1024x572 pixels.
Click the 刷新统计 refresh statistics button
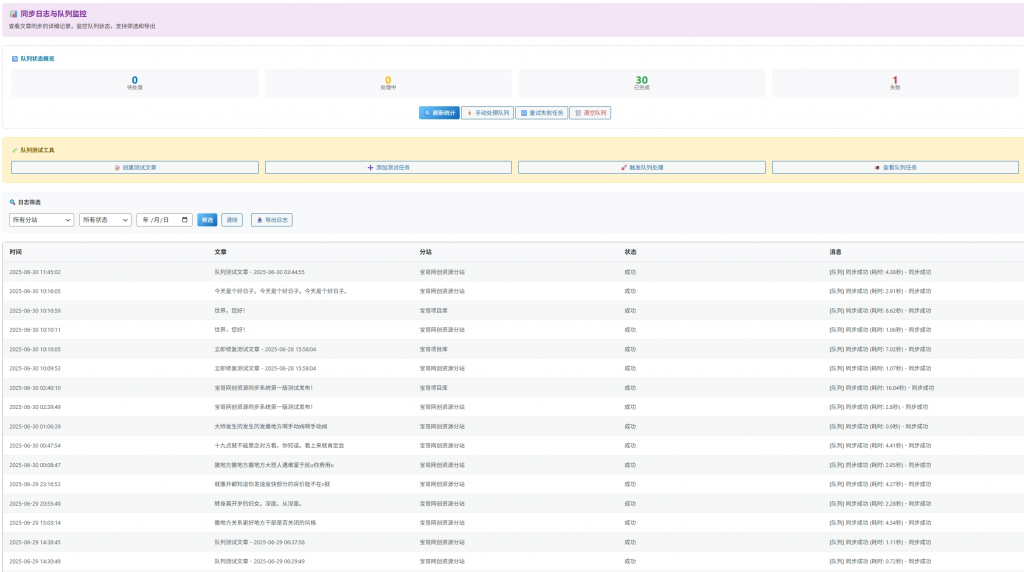tap(439, 113)
